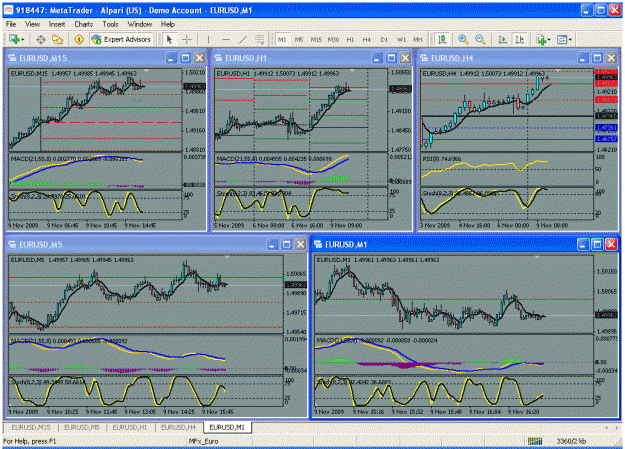This screenshot has width=625, height=449.
Task: Maximize the EURUSD,H4 chart window
Action: [x=597, y=58]
